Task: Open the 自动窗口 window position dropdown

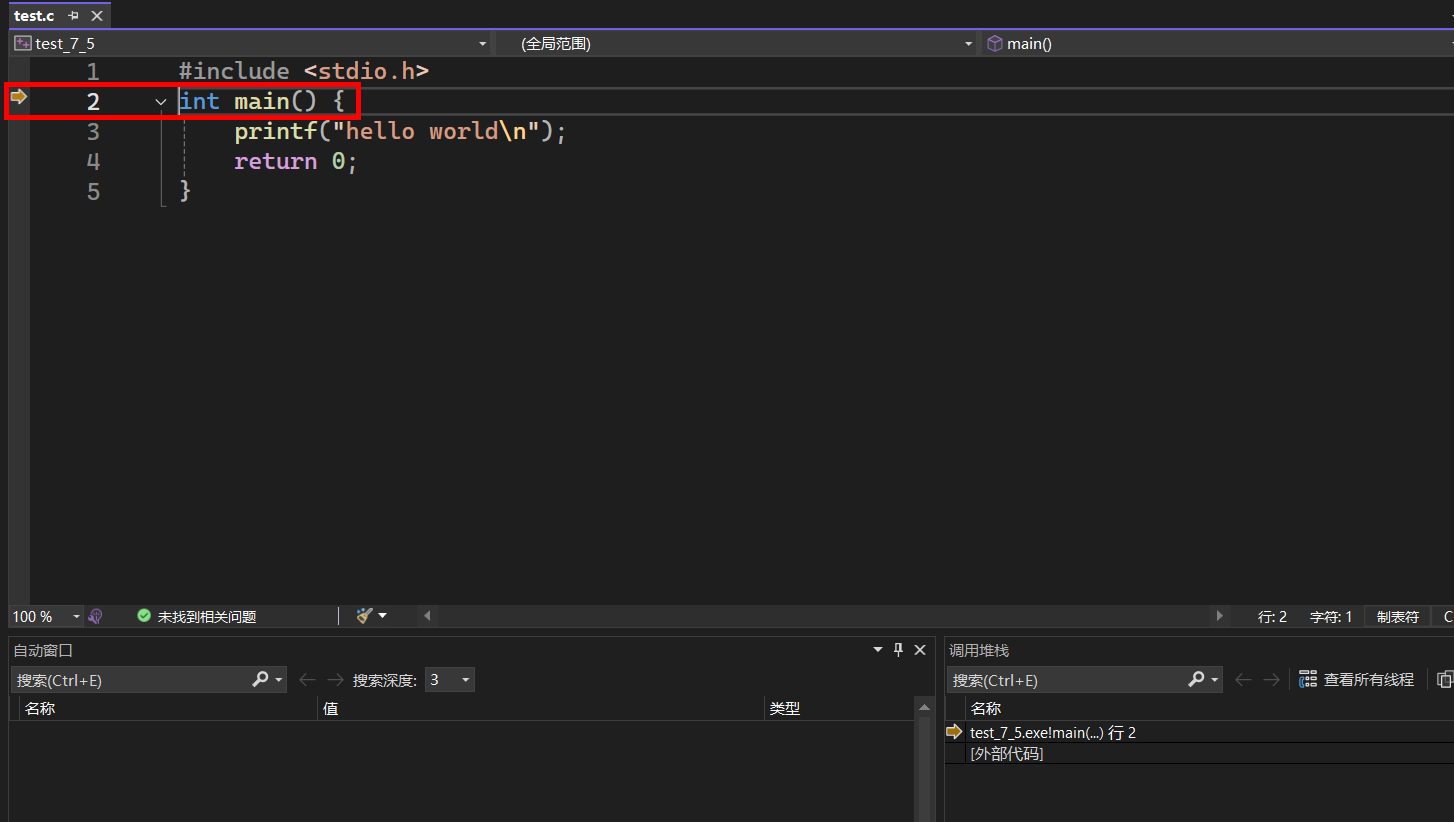Action: [x=878, y=650]
